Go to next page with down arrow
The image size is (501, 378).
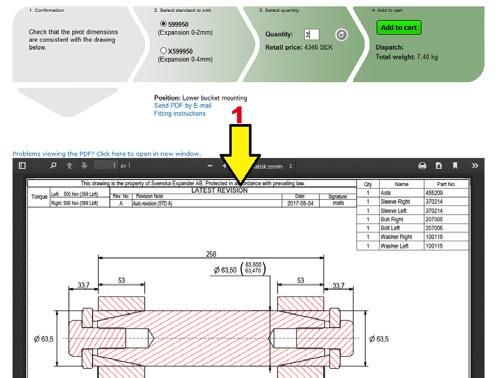tap(84, 166)
